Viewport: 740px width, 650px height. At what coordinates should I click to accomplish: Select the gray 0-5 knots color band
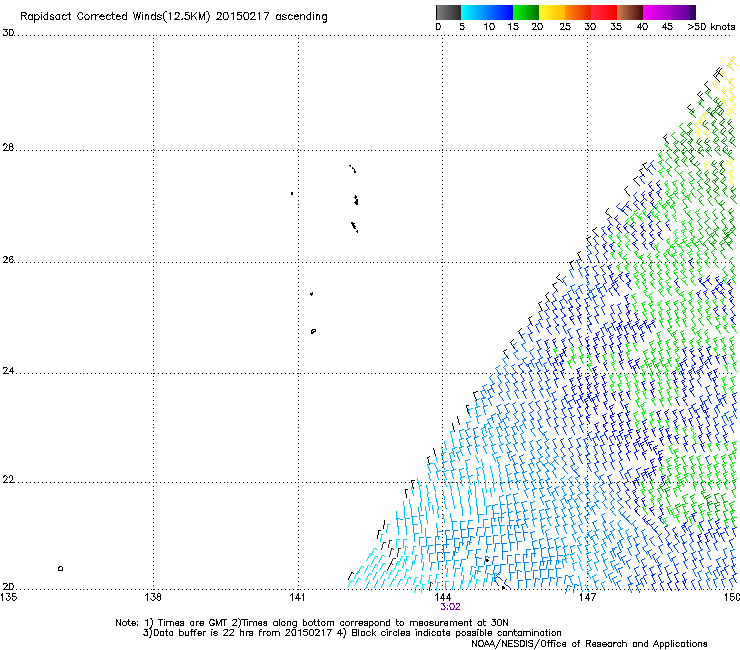pos(448,12)
